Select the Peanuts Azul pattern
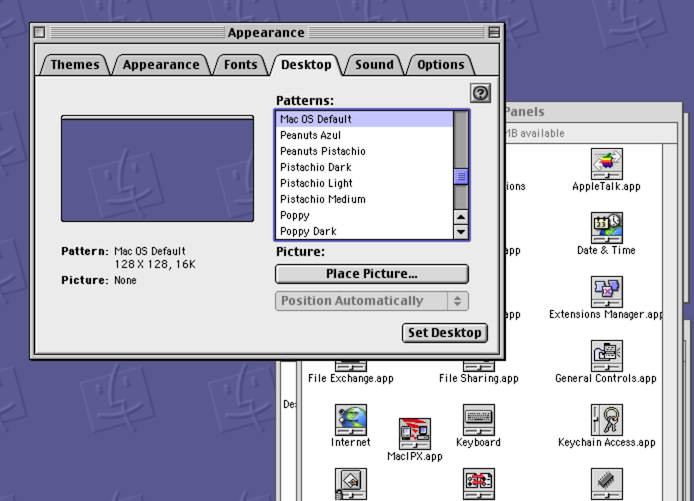The height and width of the screenshot is (501, 694). pyautogui.click(x=364, y=135)
